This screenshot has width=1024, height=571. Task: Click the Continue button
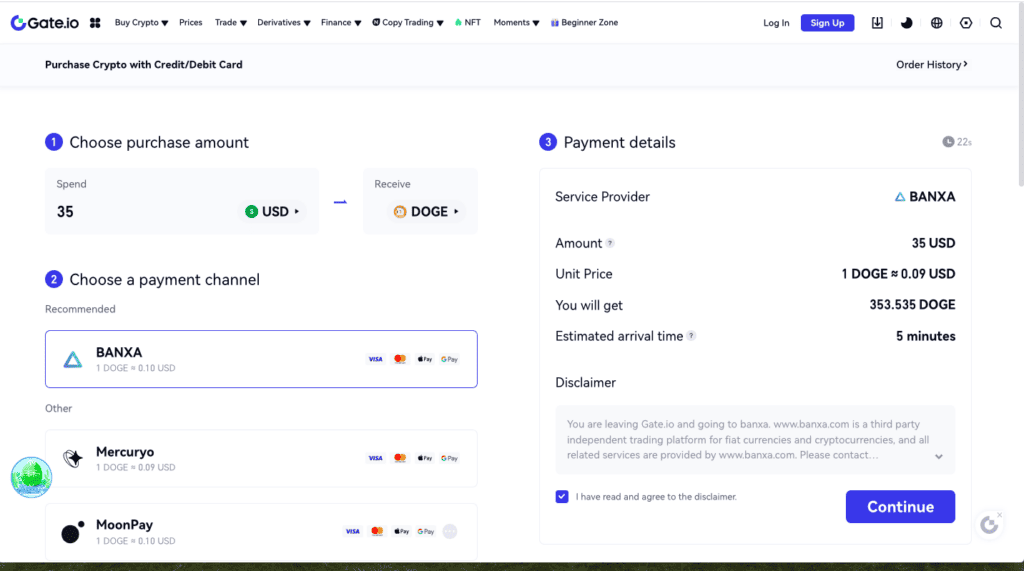[x=900, y=507]
